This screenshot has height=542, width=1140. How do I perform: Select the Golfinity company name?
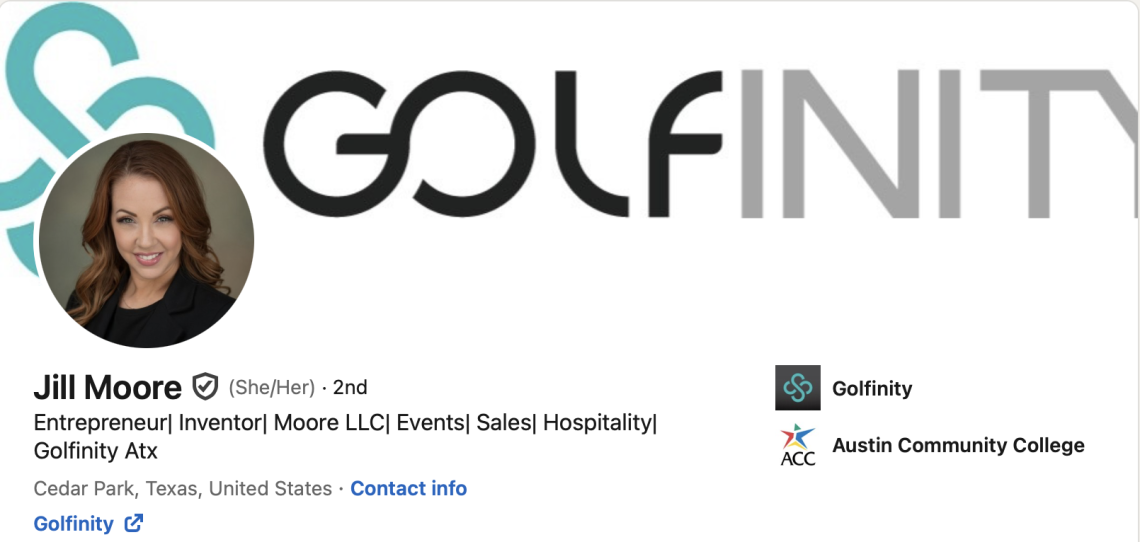pos(872,388)
